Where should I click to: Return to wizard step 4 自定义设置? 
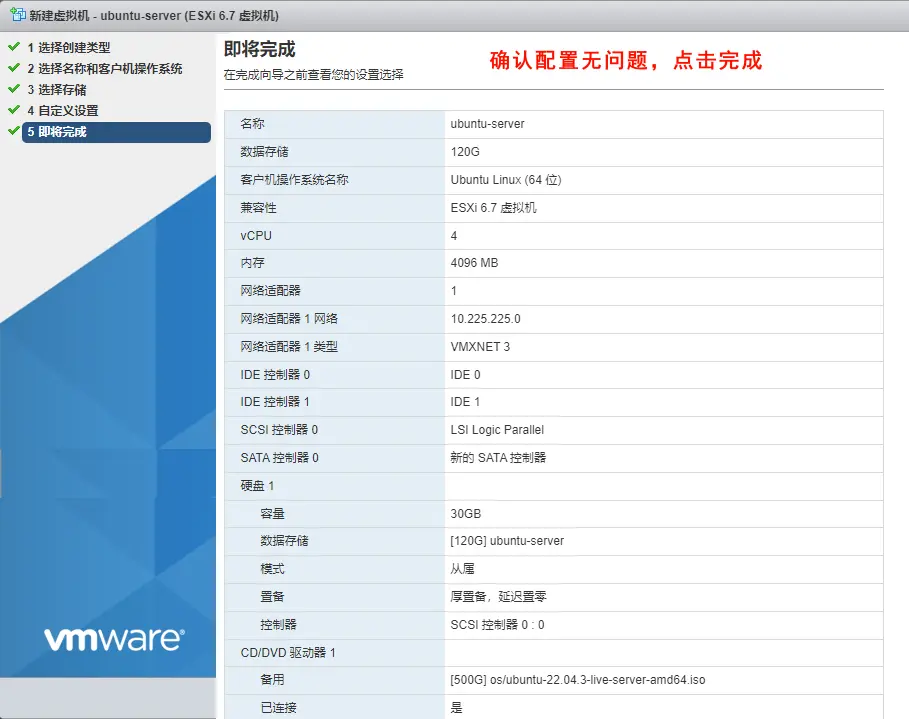pos(63,111)
